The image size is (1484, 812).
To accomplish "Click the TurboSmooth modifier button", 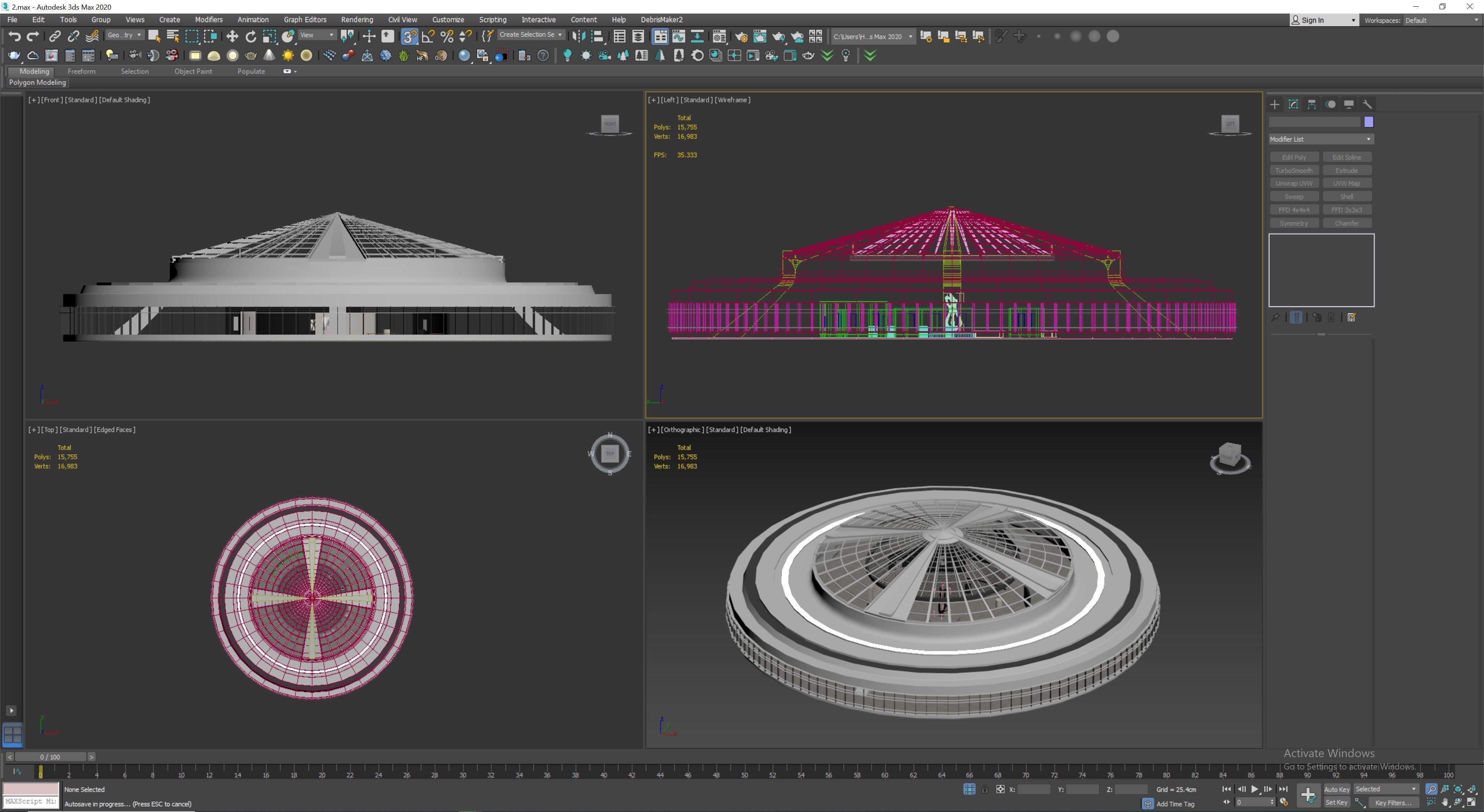I will [1293, 170].
